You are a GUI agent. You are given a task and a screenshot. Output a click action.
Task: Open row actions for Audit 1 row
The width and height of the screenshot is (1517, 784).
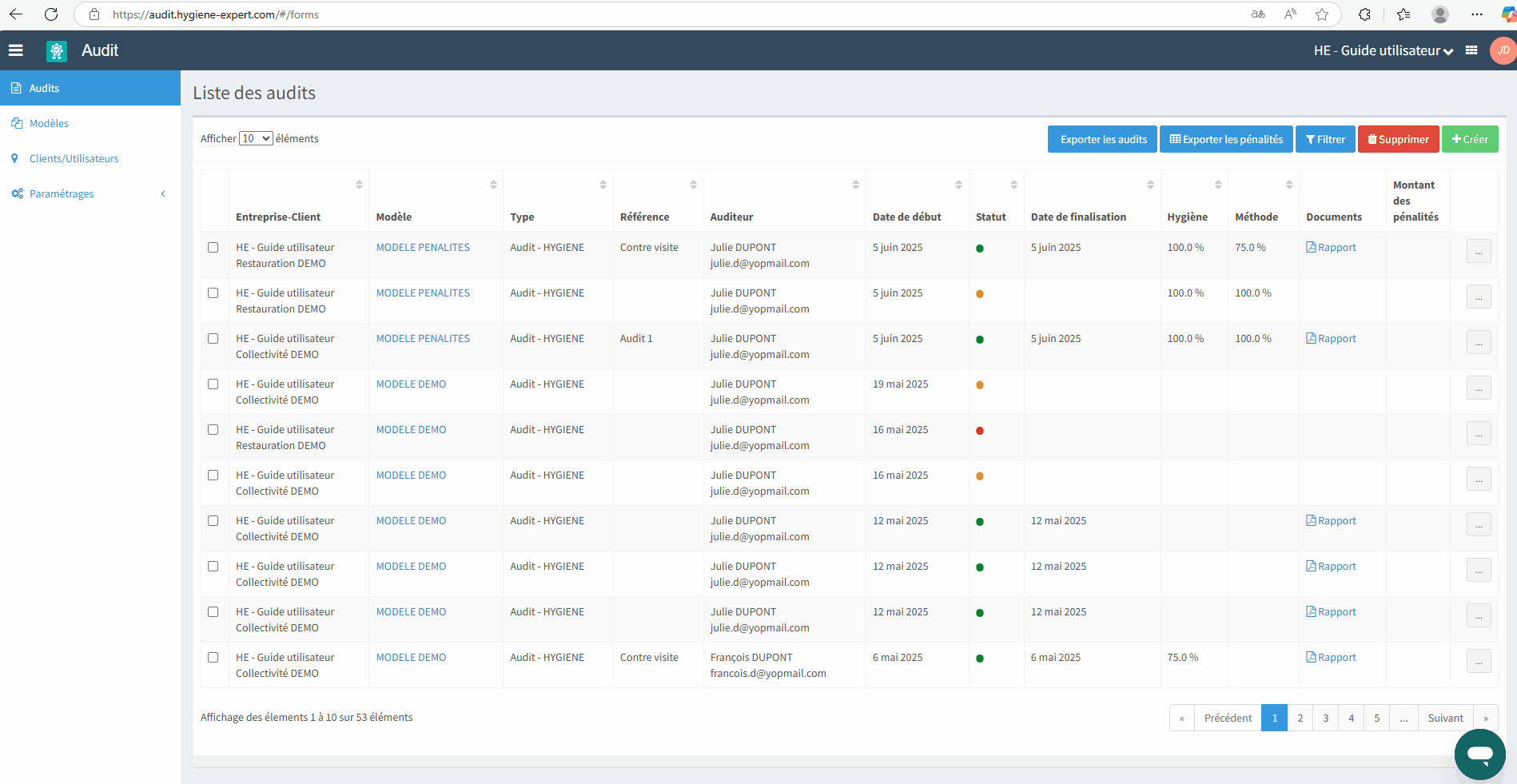tap(1479, 342)
